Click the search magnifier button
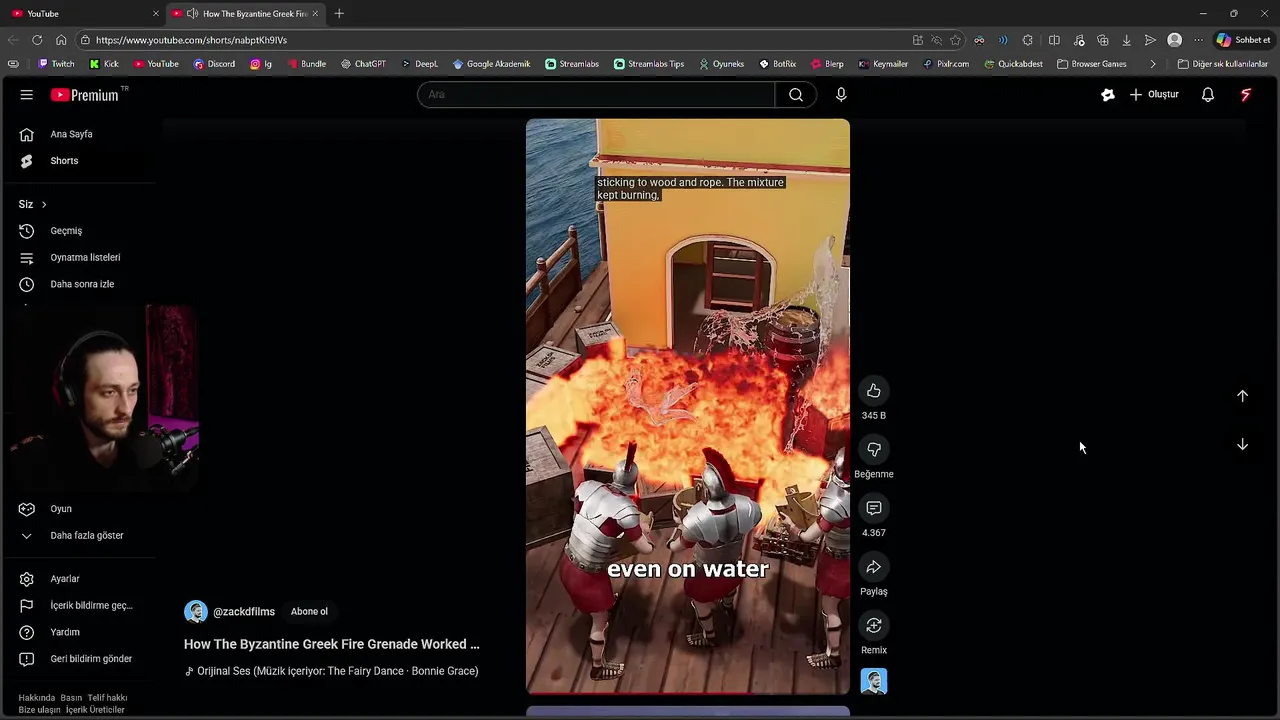Image resolution: width=1280 pixels, height=720 pixels. [796, 95]
